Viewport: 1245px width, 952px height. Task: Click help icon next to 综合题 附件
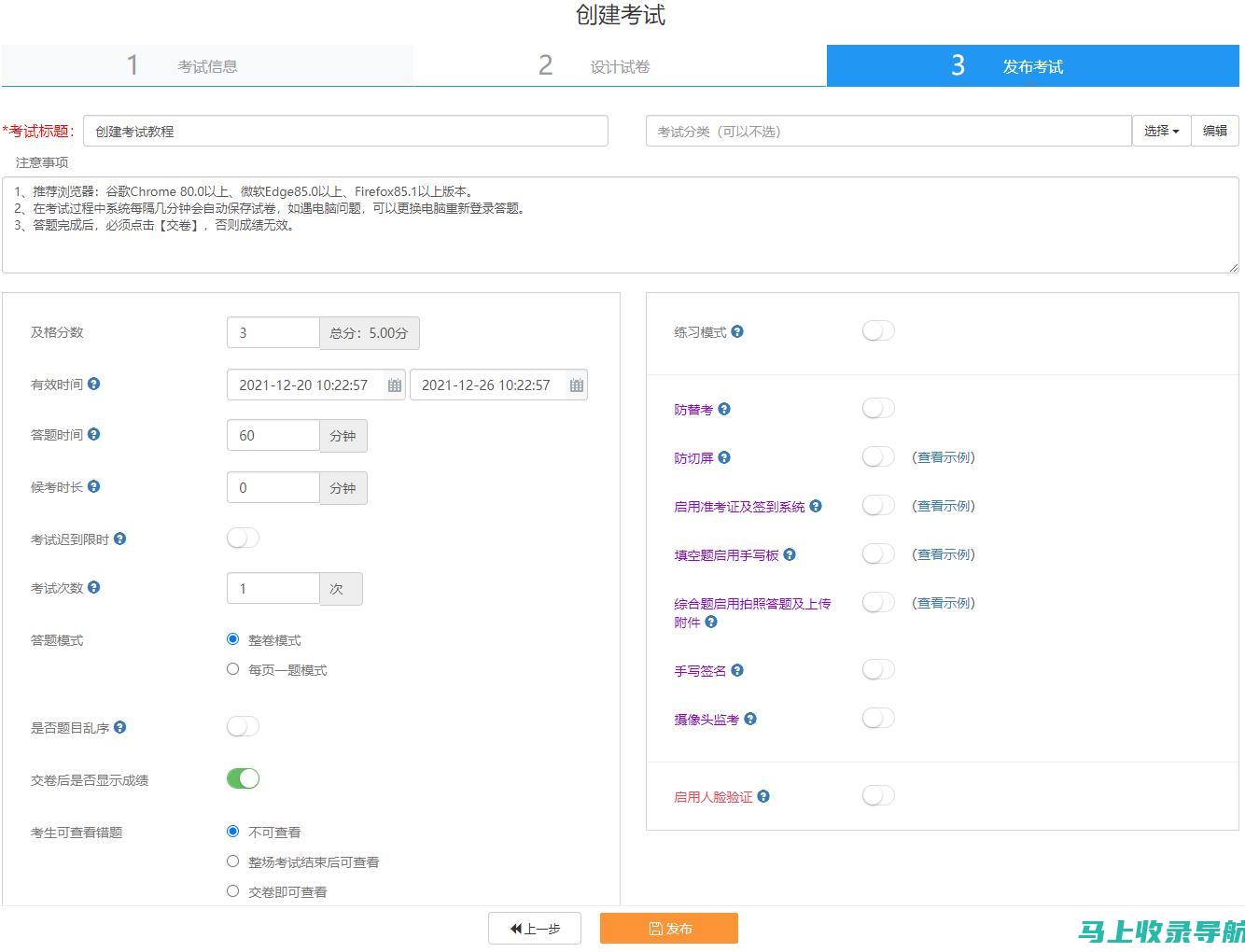(x=711, y=622)
